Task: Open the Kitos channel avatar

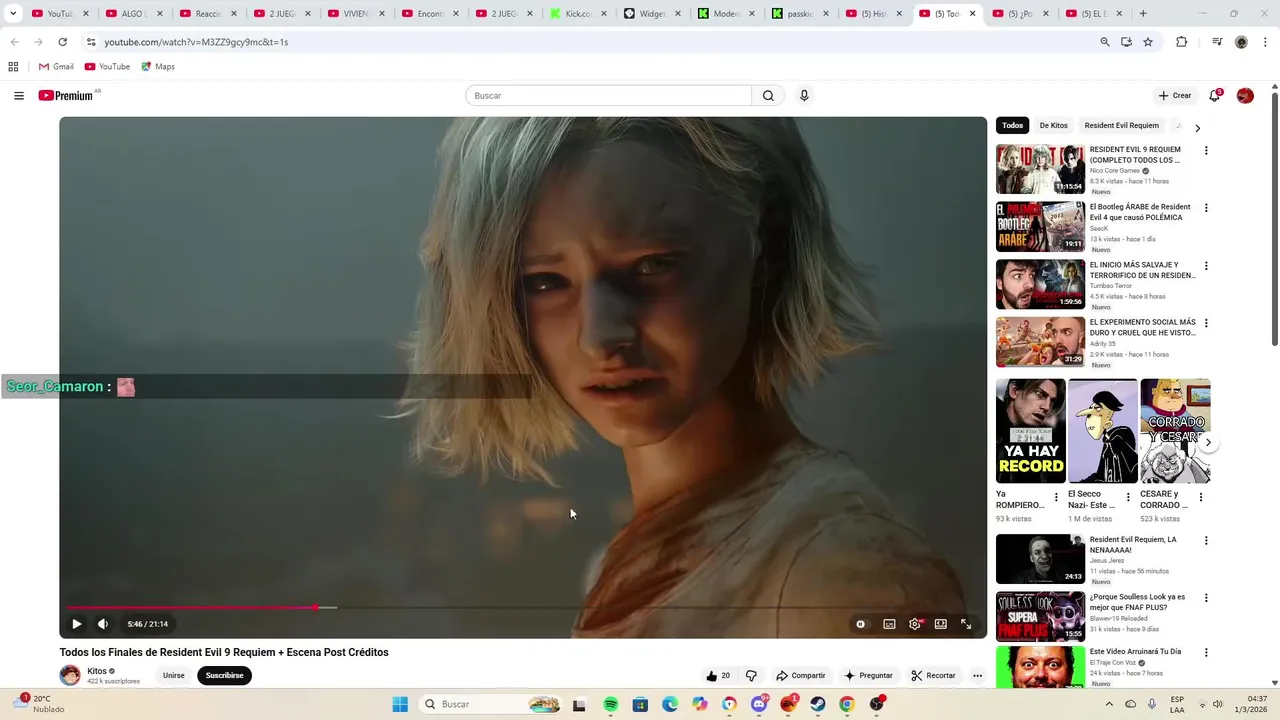Action: (x=70, y=675)
